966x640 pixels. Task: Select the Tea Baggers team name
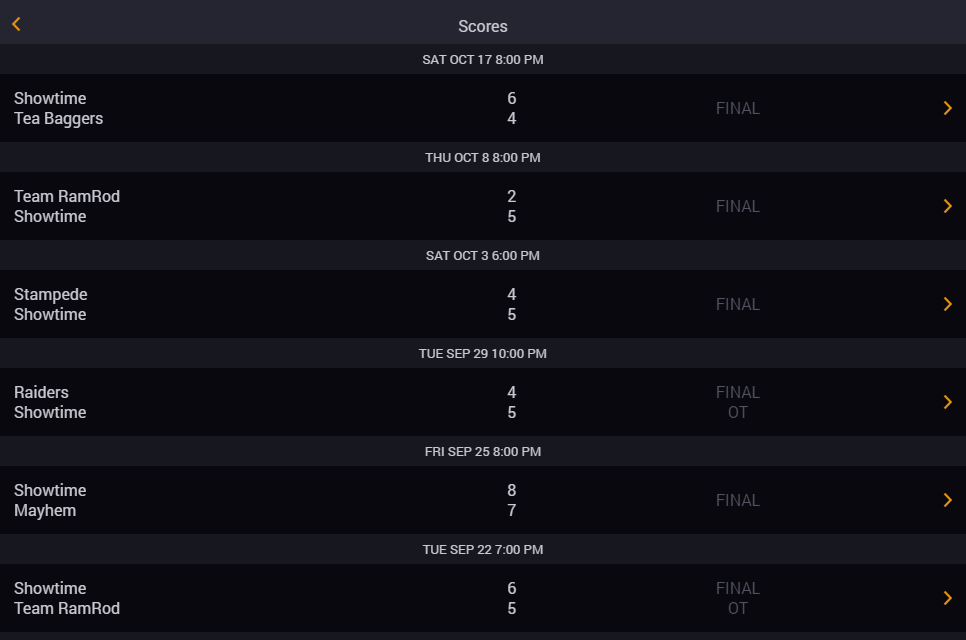click(x=59, y=119)
